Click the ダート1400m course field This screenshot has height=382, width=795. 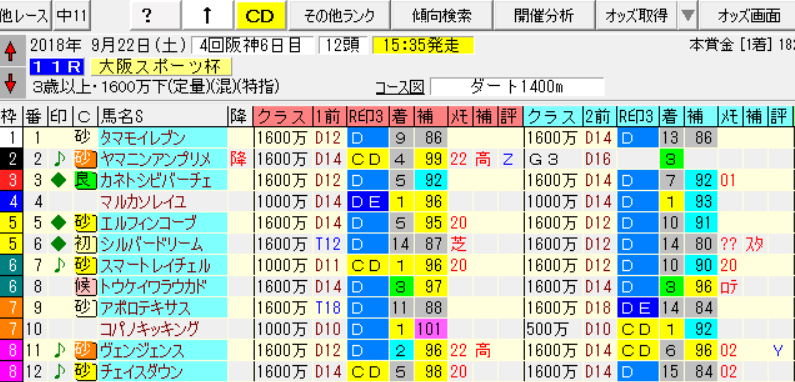[517, 87]
